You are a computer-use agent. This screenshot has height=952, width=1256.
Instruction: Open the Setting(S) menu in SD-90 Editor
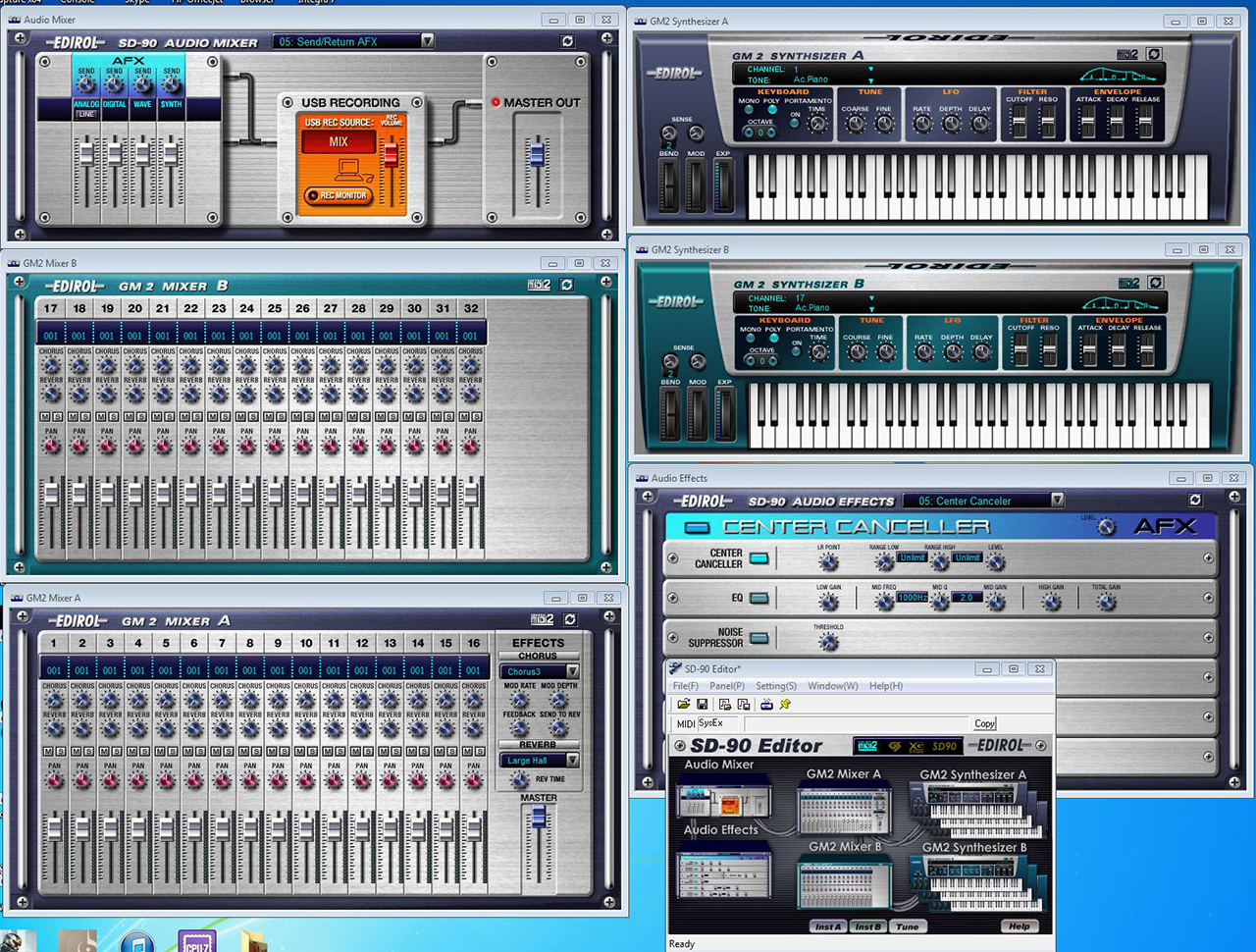pyautogui.click(x=776, y=686)
